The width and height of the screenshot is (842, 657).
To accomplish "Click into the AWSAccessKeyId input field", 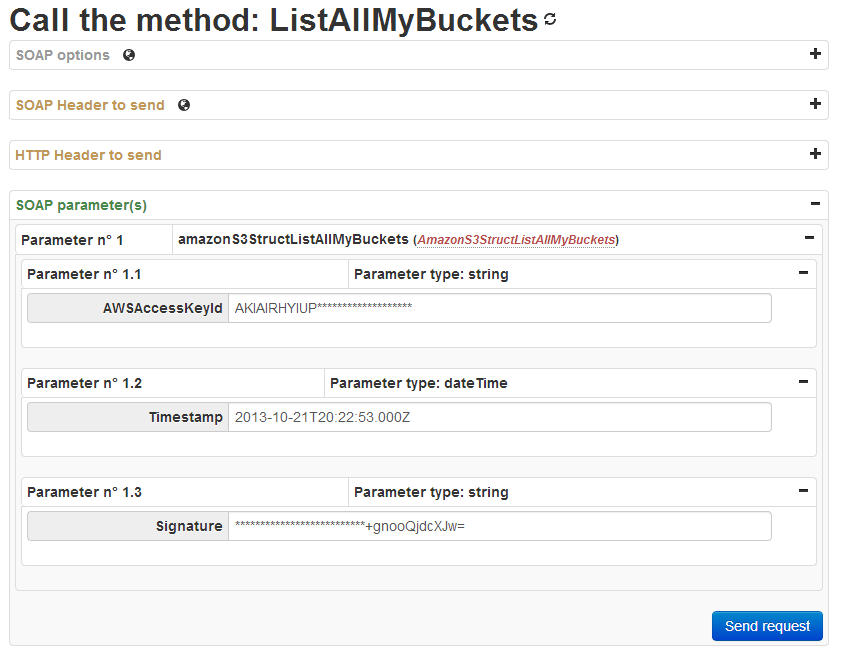I will coord(500,308).
